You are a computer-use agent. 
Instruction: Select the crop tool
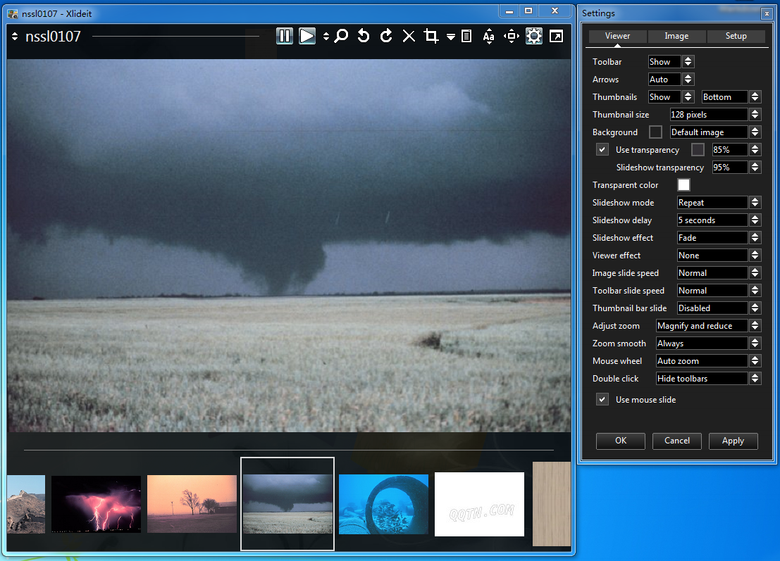coord(431,36)
